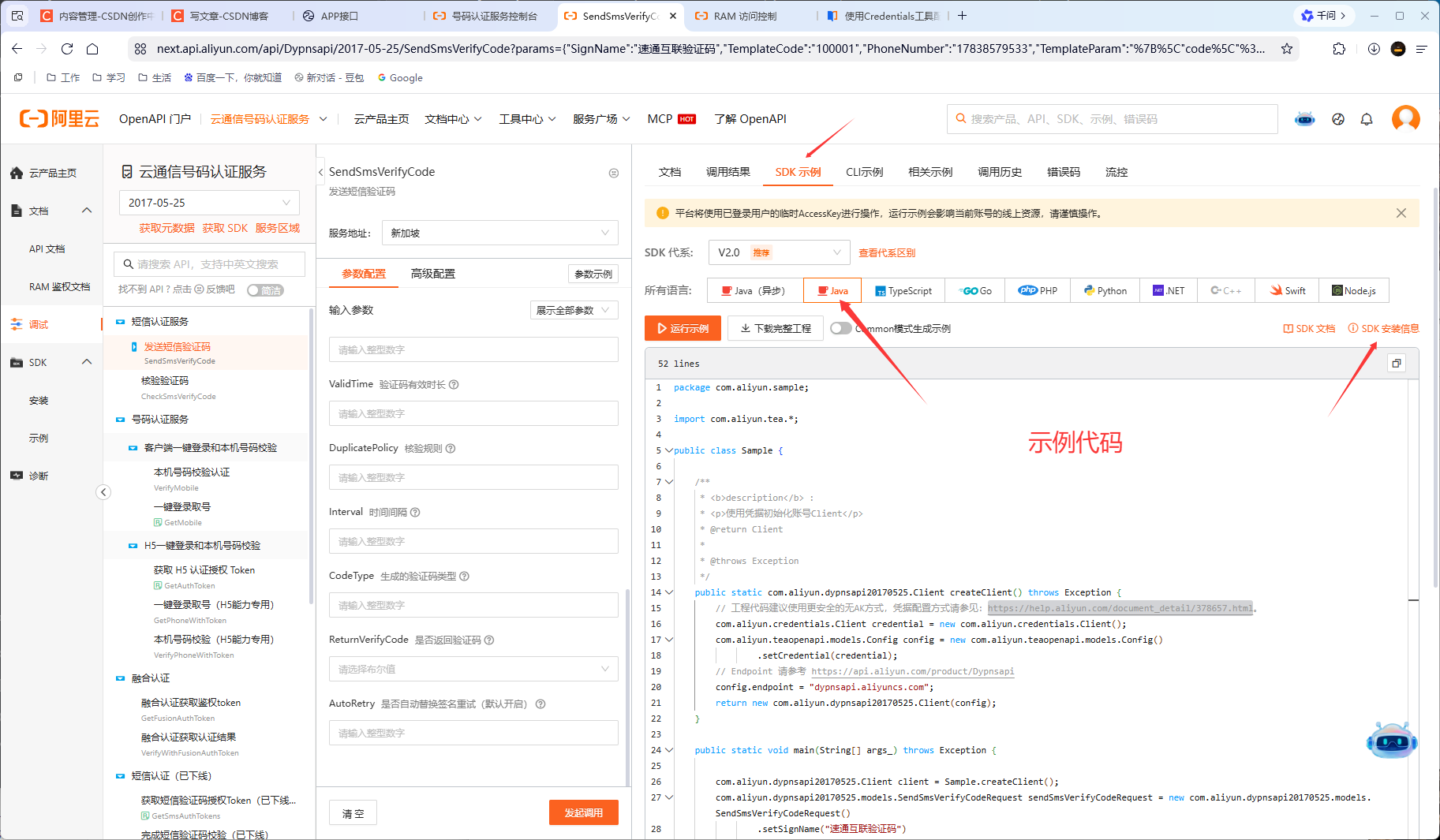1440x840 pixels.
Task: Switch to 调用结果 tab
Action: tap(727, 172)
